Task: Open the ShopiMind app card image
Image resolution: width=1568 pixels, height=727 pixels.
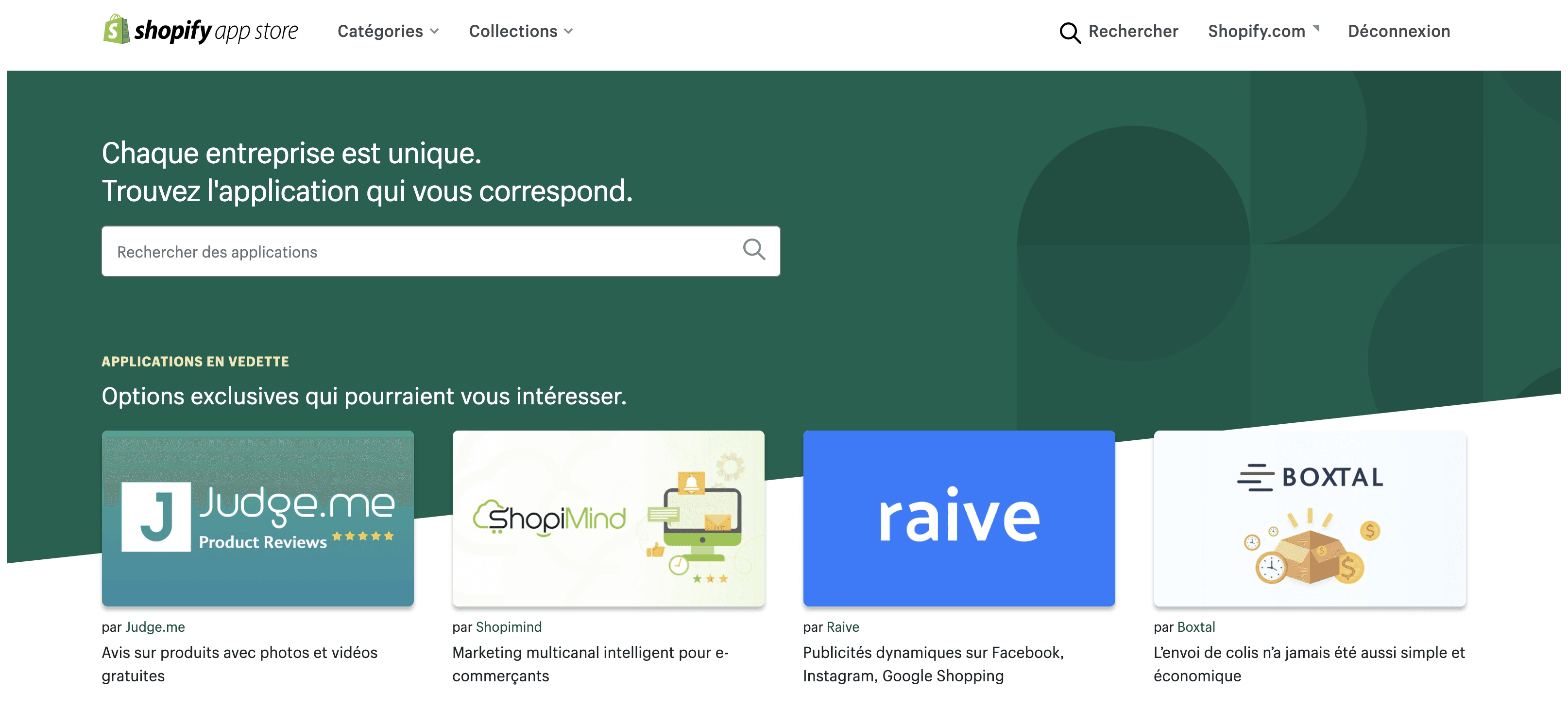Action: point(608,518)
